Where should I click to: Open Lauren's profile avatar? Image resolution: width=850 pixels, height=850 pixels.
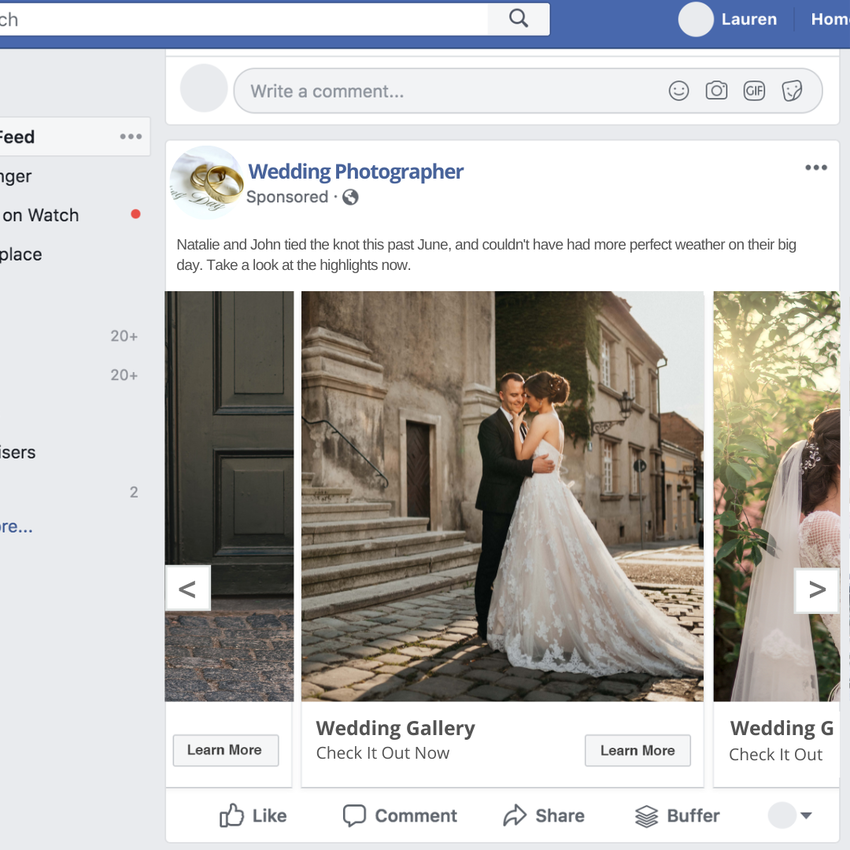696,19
